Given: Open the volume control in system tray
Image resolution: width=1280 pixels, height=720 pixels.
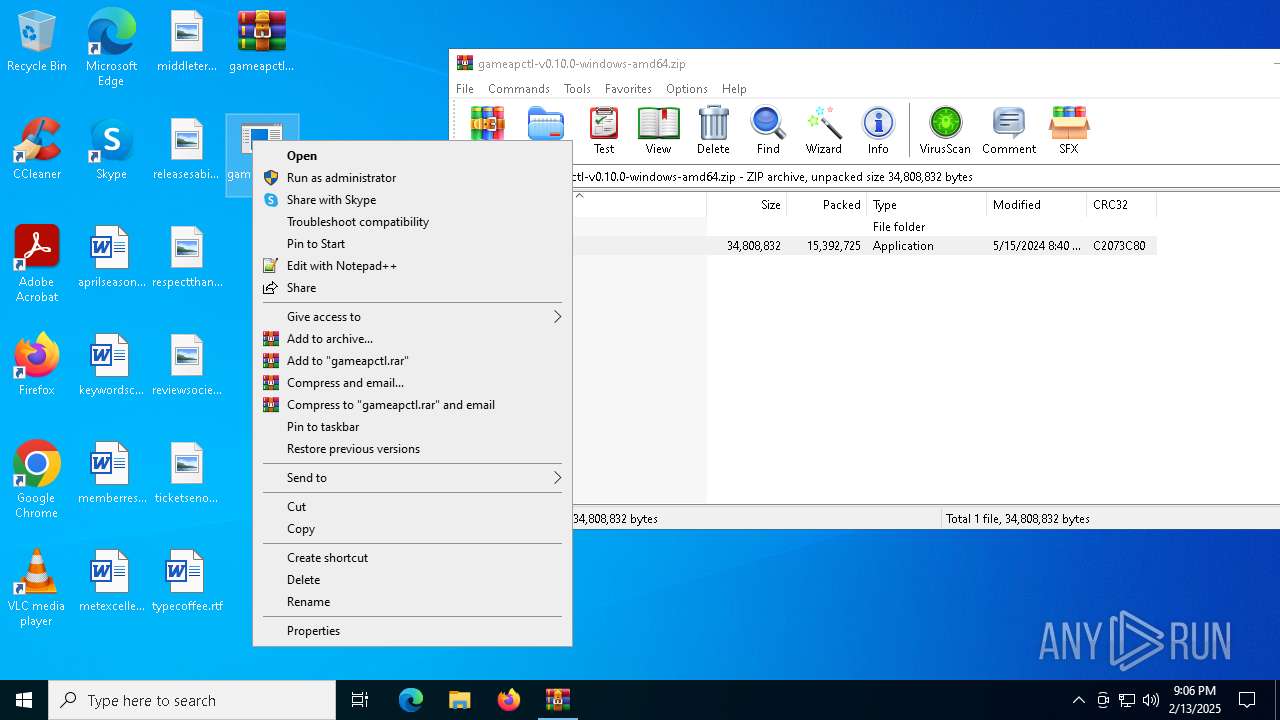Looking at the screenshot, I should pyautogui.click(x=1151, y=700).
